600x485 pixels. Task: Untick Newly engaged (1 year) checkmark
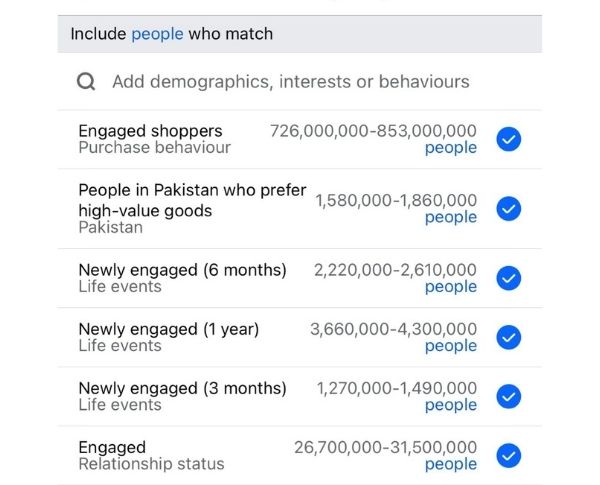tap(509, 337)
